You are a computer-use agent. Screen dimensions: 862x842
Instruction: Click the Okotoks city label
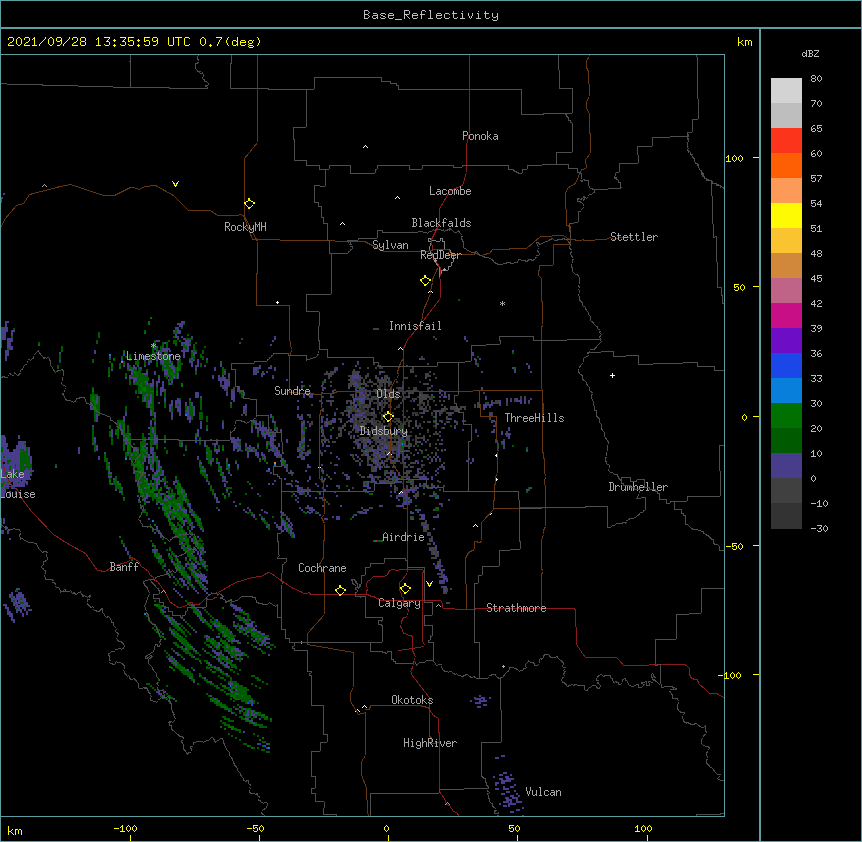point(412,700)
